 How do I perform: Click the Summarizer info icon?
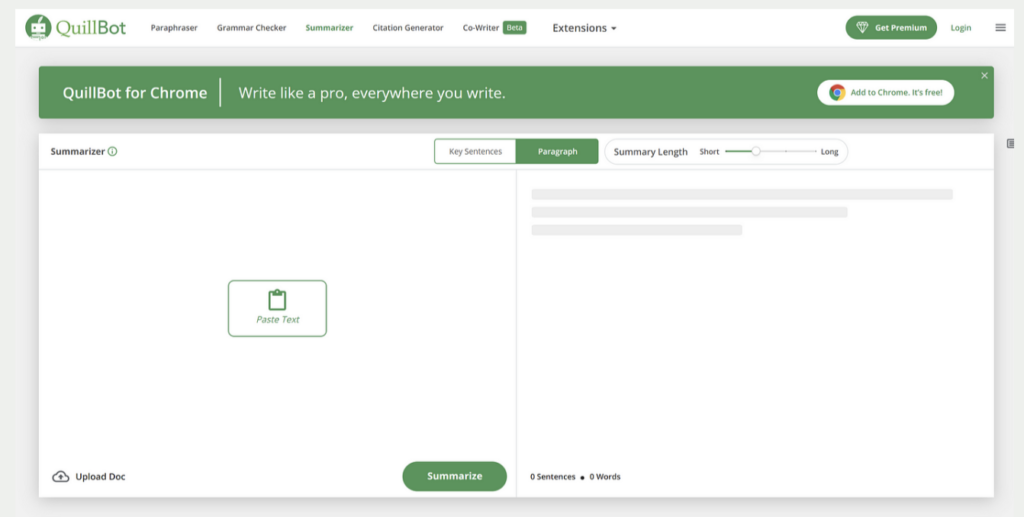(x=112, y=151)
